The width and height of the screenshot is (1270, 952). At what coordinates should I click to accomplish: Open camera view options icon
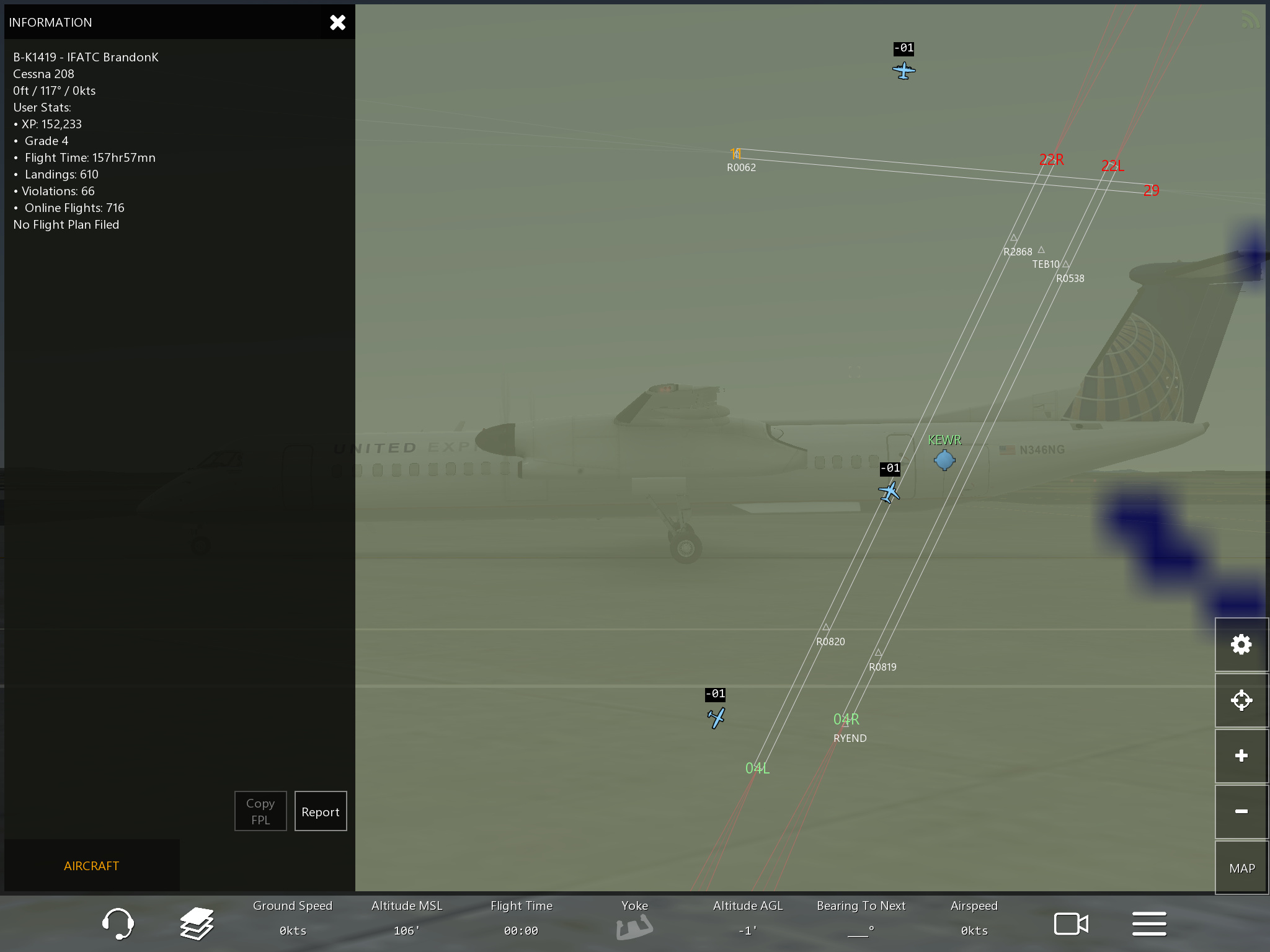tap(1071, 923)
